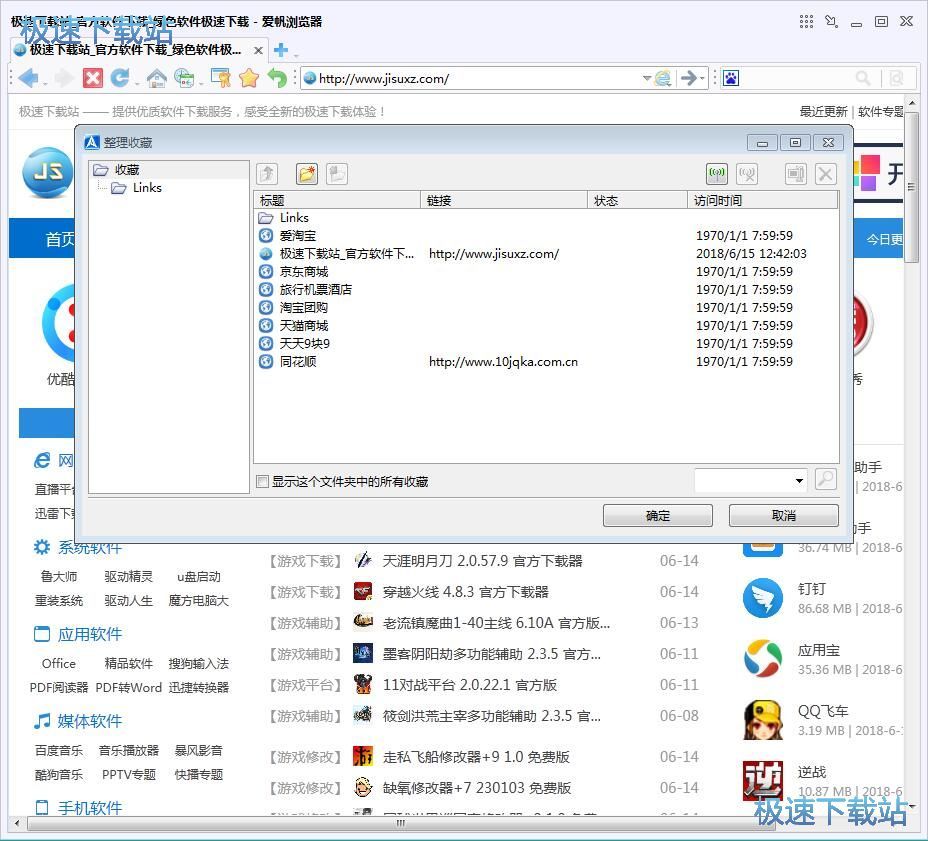The height and width of the screenshot is (841, 928).
Task: Click the certificate-style toolbar icon
Action: tap(220, 78)
